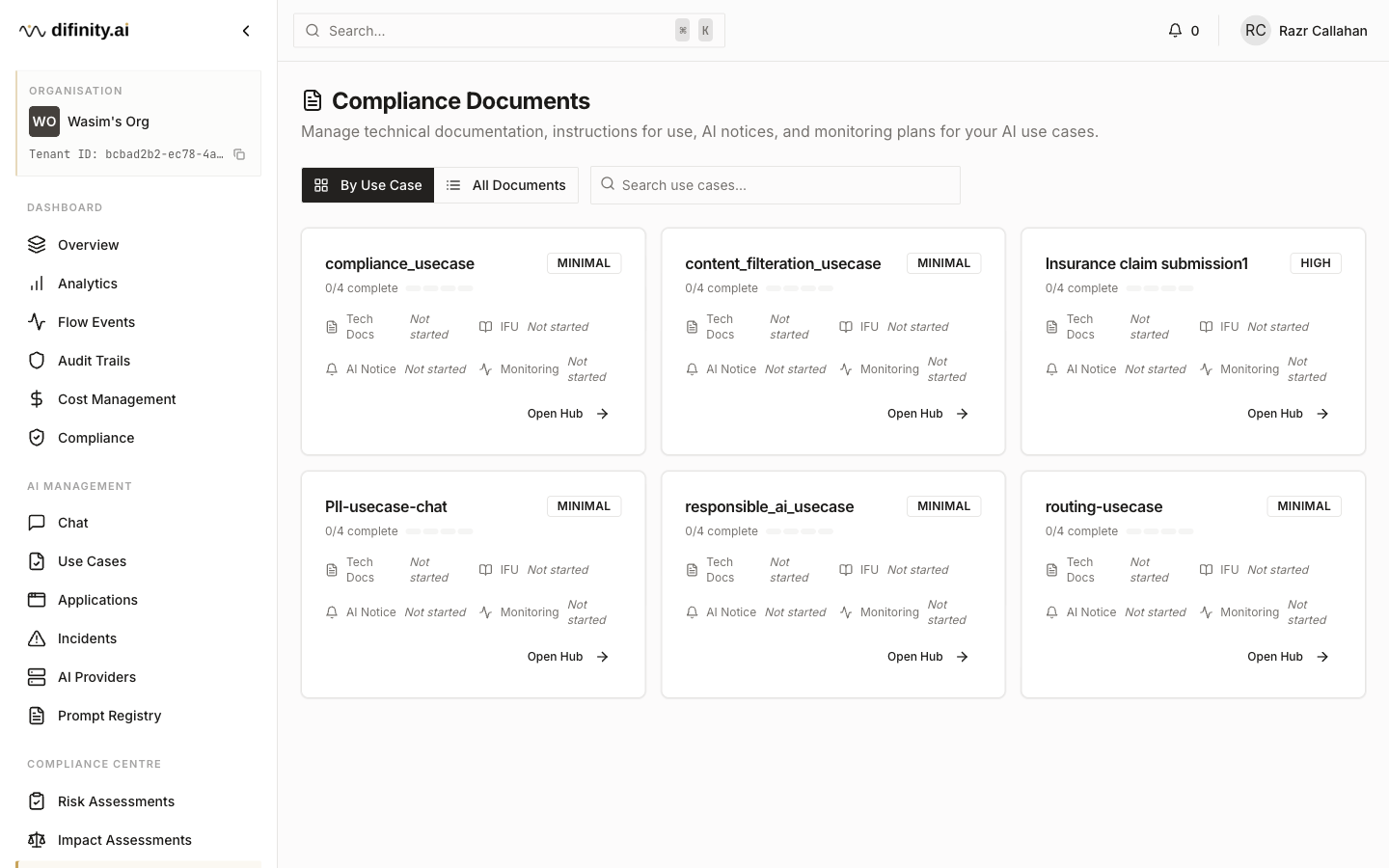Click the Incidents warning triangle icon

click(x=37, y=638)
